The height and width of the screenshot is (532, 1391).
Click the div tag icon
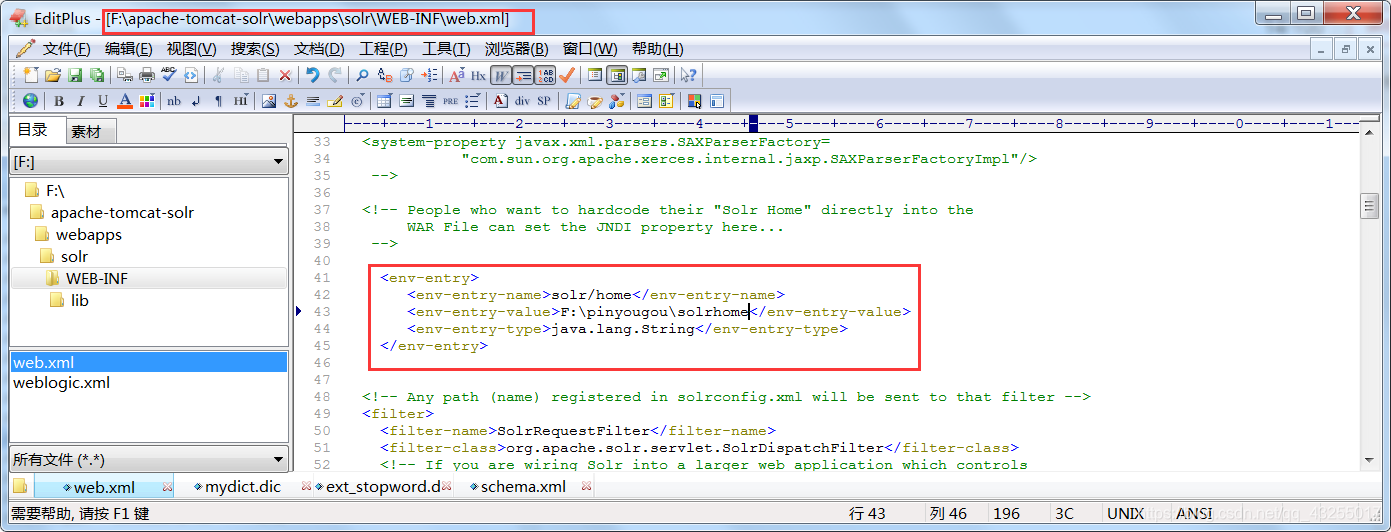pos(522,101)
